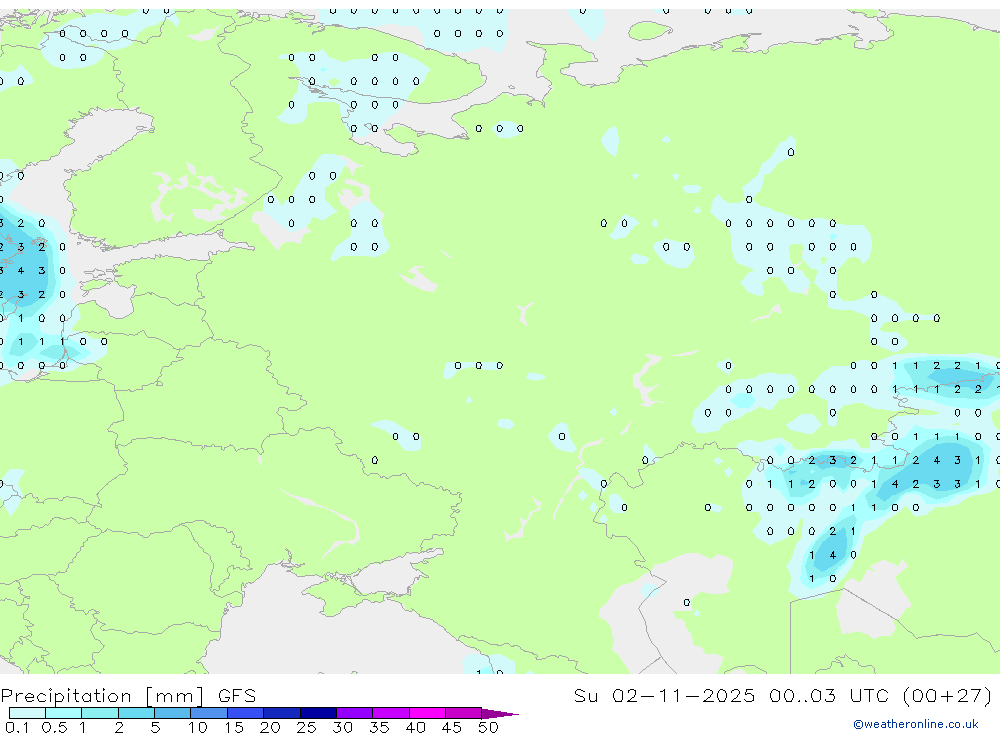1000x733 pixels.
Task: Pick the 45–50 mm legend color swatch
Action: click(x=463, y=713)
